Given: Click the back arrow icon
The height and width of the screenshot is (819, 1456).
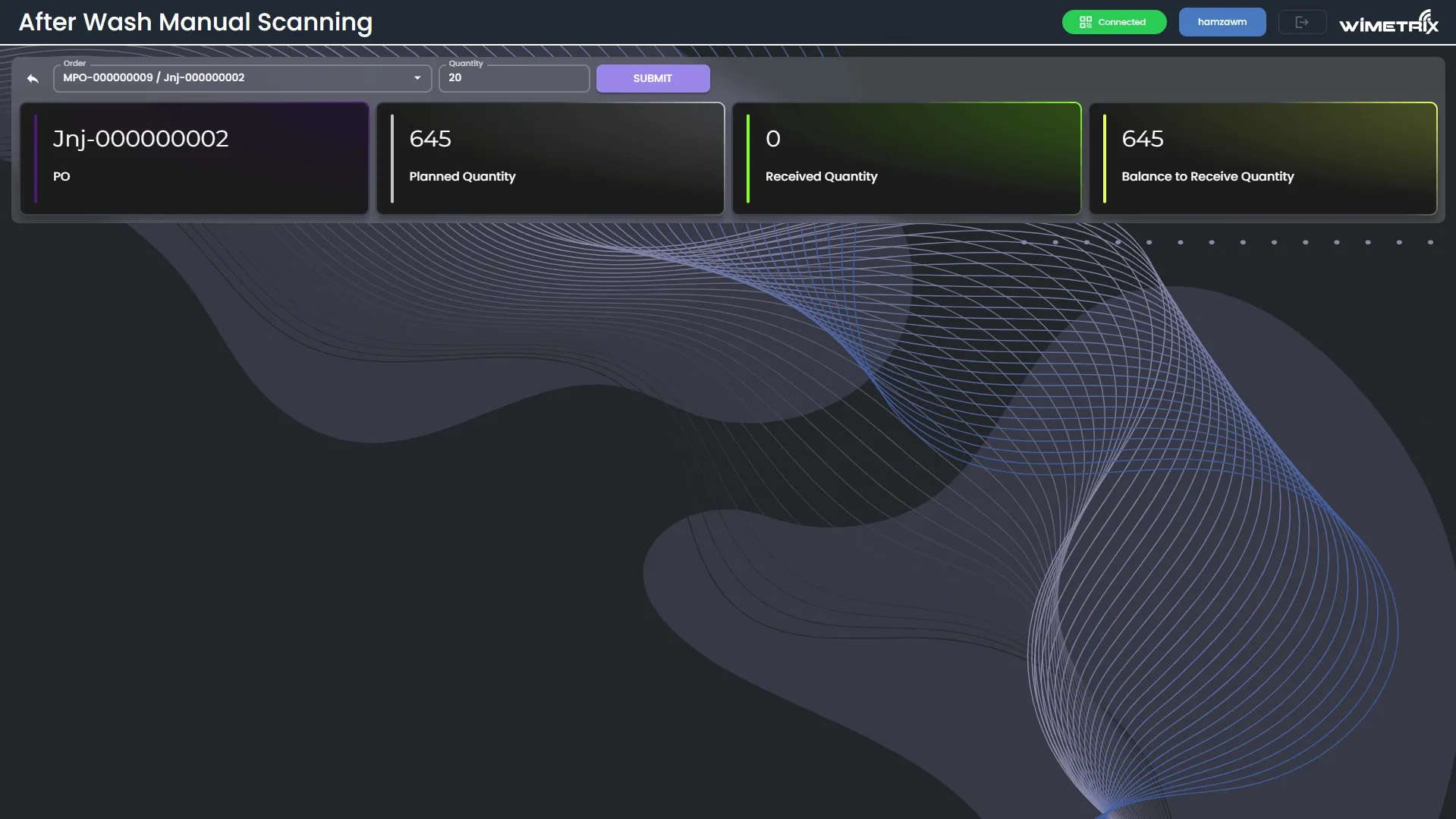Looking at the screenshot, I should pos(33,78).
